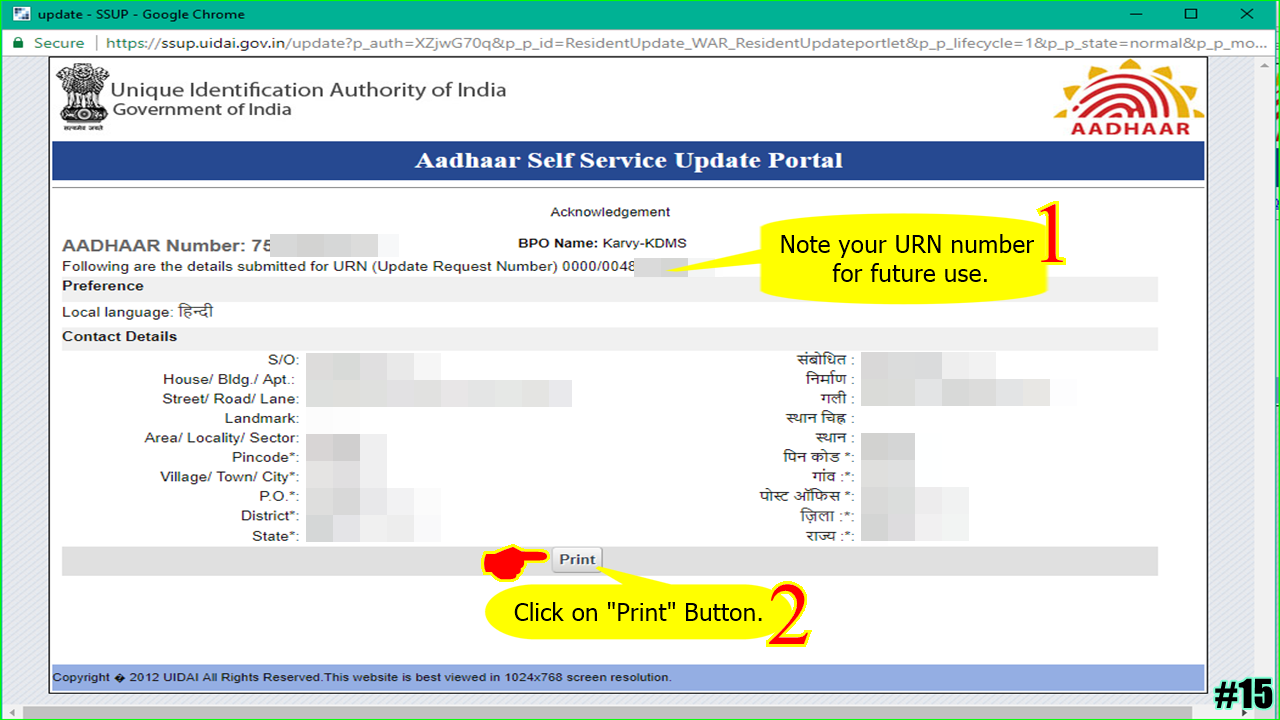
Task: Click the Acknowledgement heading
Action: click(x=610, y=211)
